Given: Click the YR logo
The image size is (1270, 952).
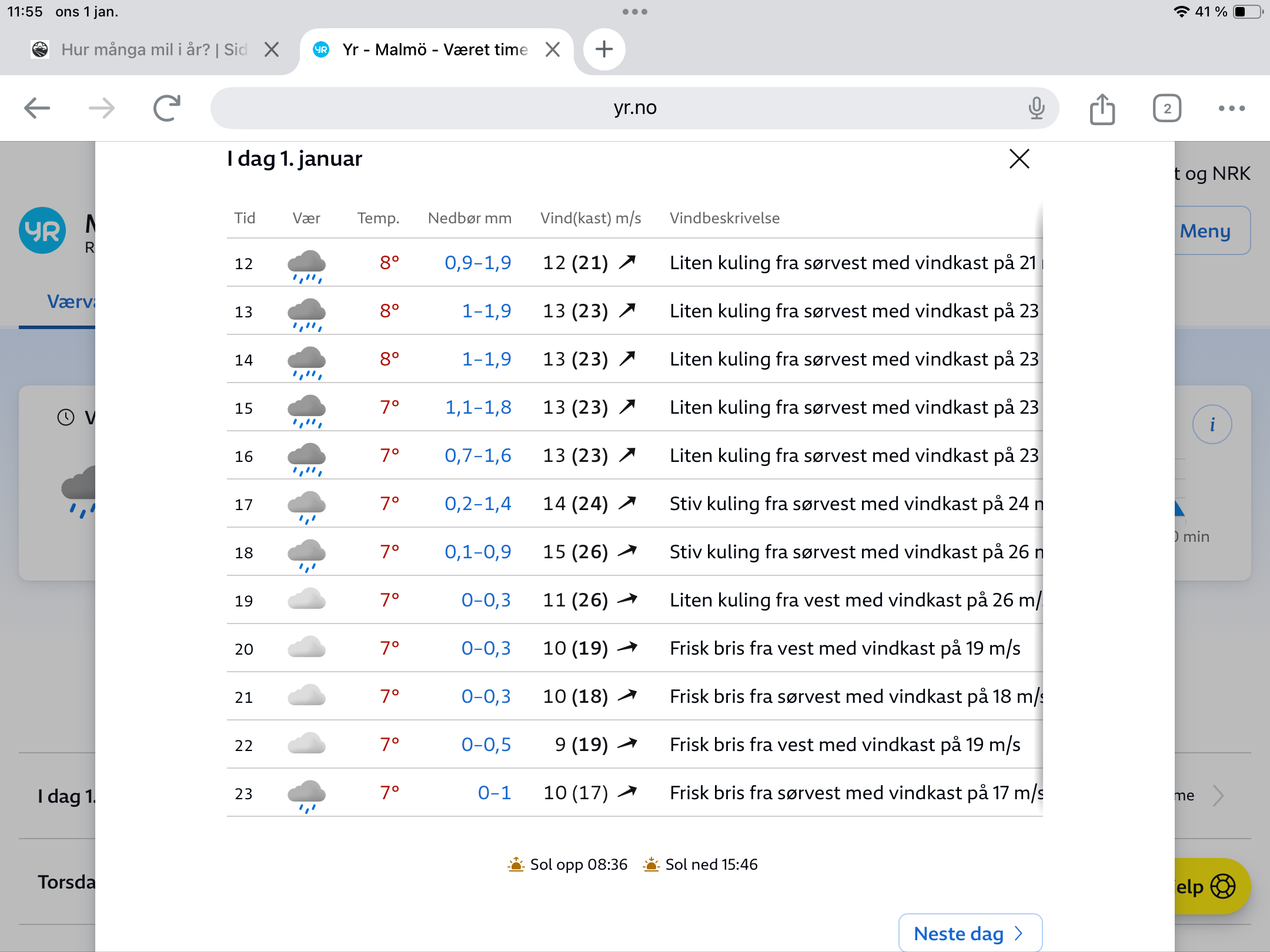Looking at the screenshot, I should point(42,230).
